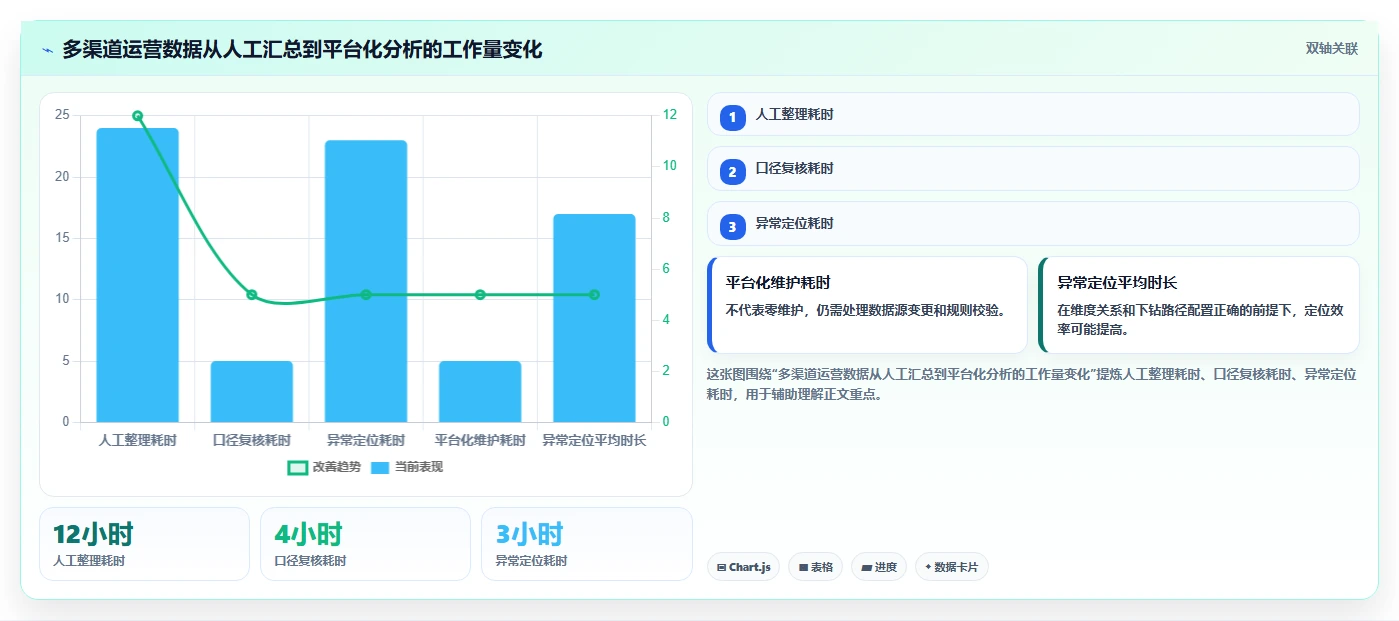Screen dimensions: 1399x621
Task: Click the green 改善趋势 legend swatch
Action: 297,467
